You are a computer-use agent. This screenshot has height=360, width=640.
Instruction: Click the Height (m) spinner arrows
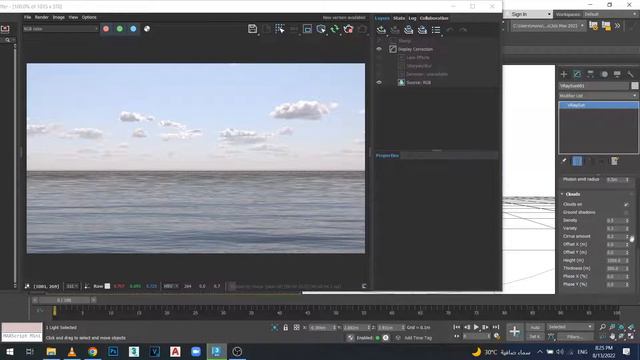click(627, 260)
